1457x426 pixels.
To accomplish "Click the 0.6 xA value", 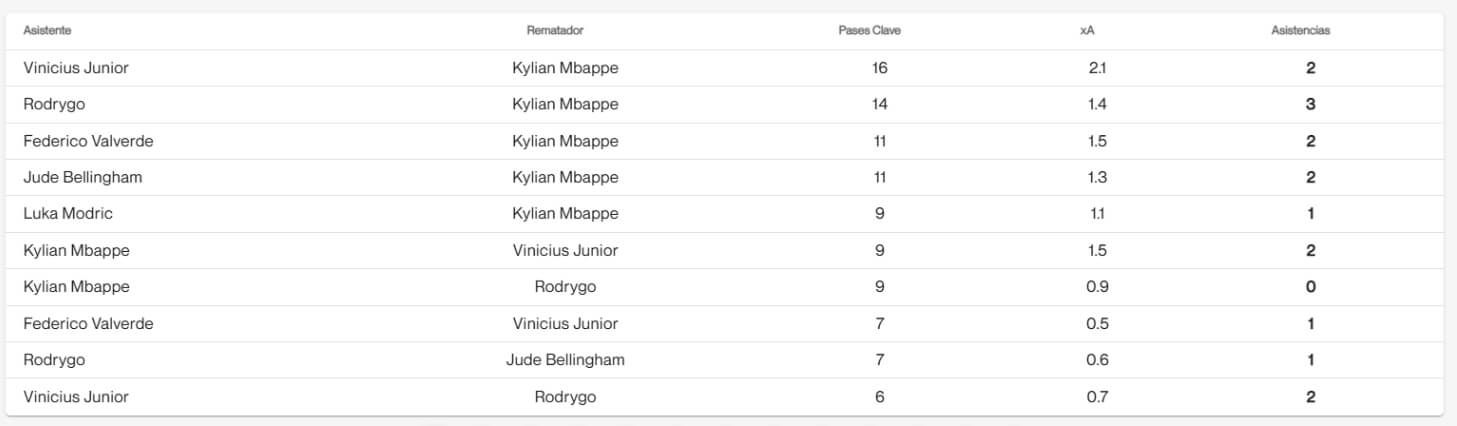I will pos(1097,360).
